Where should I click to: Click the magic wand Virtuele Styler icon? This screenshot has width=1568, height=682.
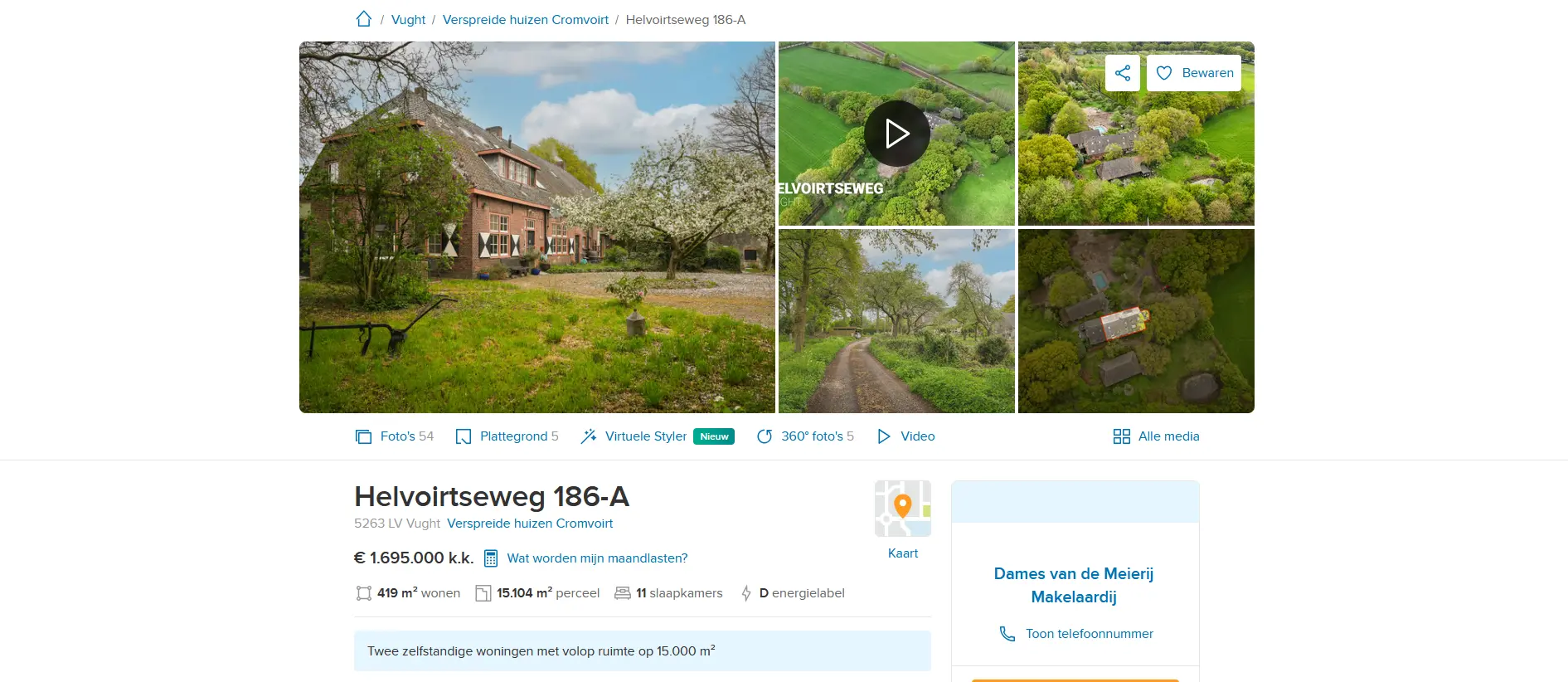pos(589,436)
